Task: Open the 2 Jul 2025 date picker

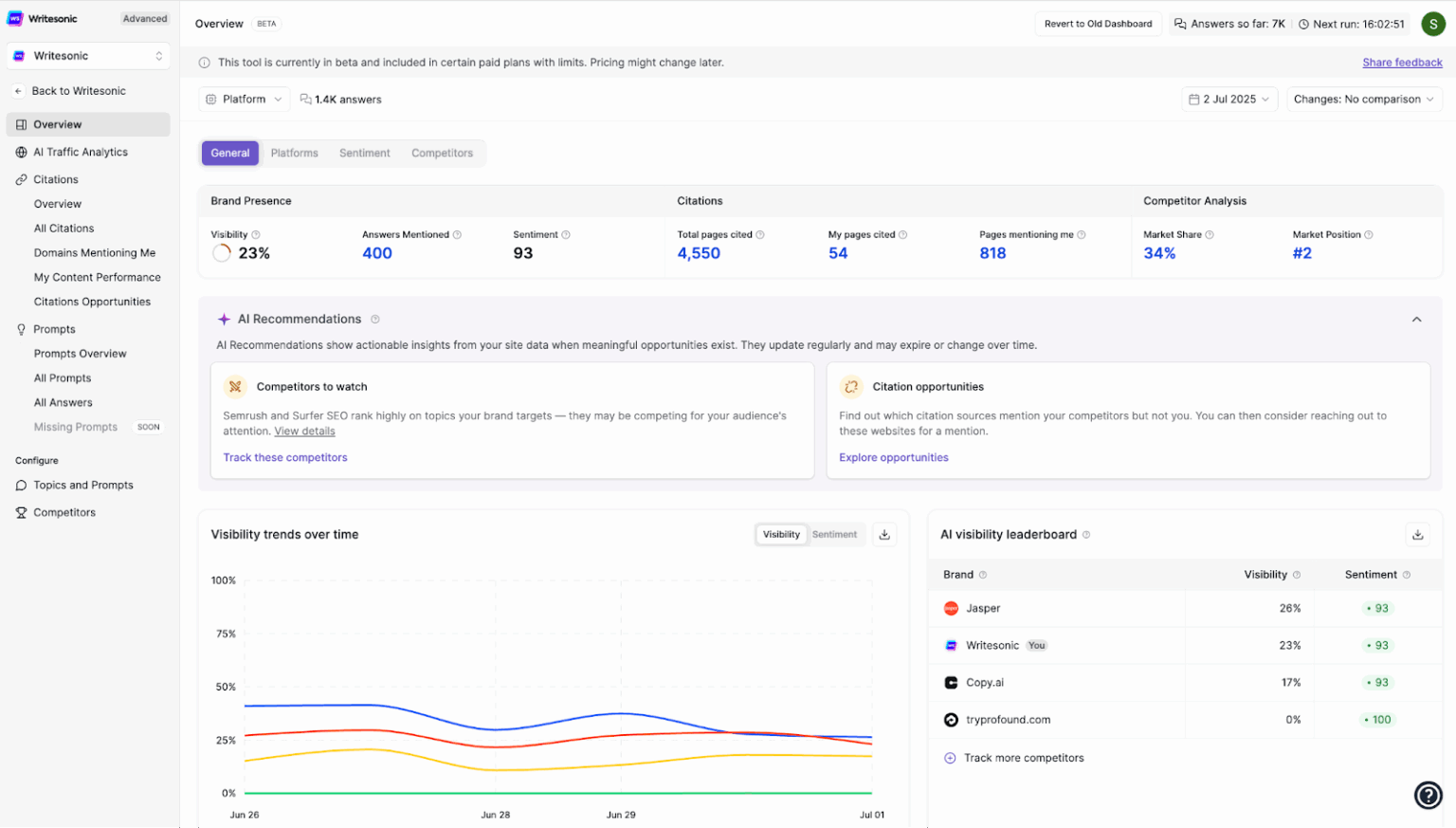Action: coord(1228,99)
